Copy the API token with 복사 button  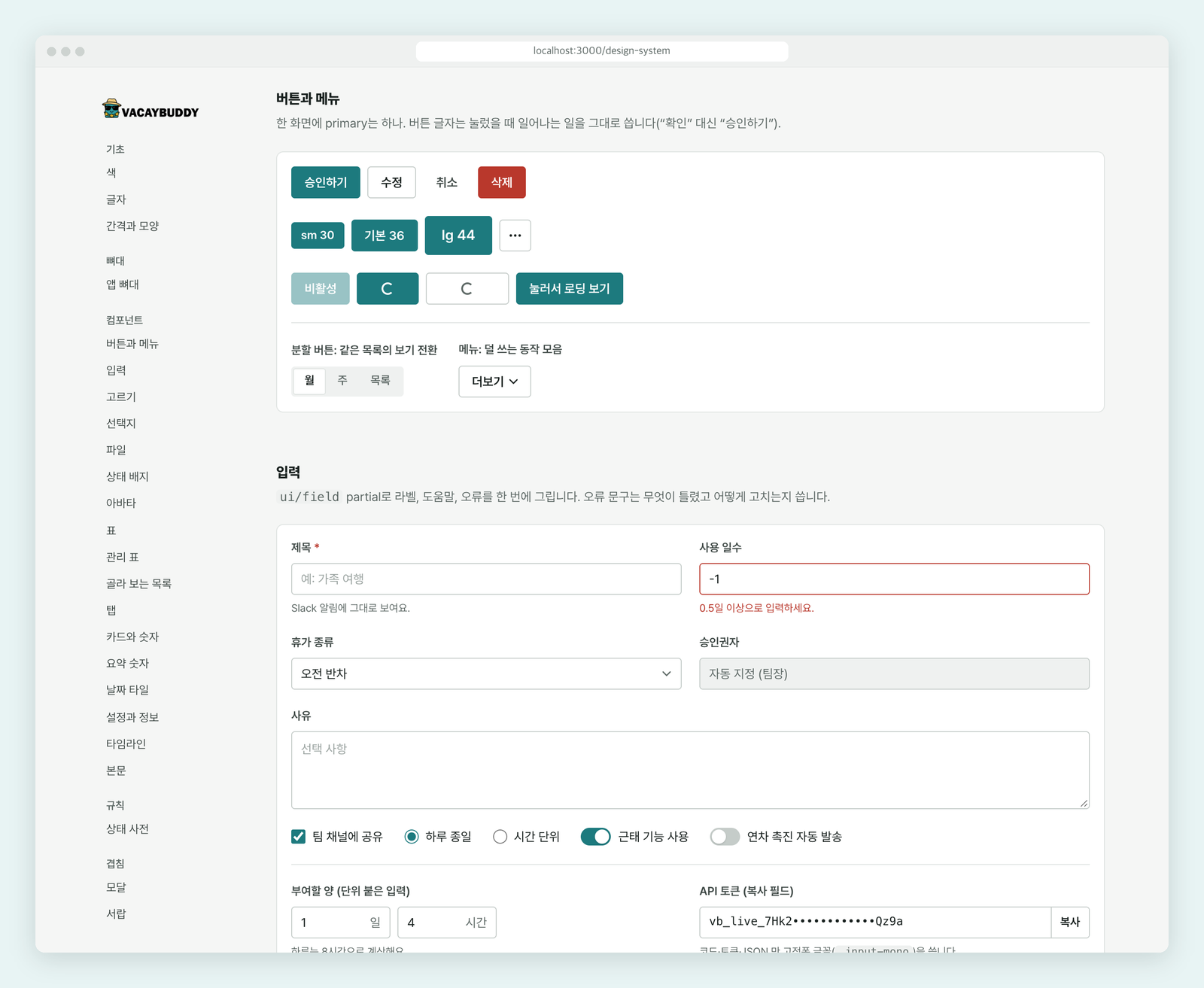pyautogui.click(x=1070, y=922)
